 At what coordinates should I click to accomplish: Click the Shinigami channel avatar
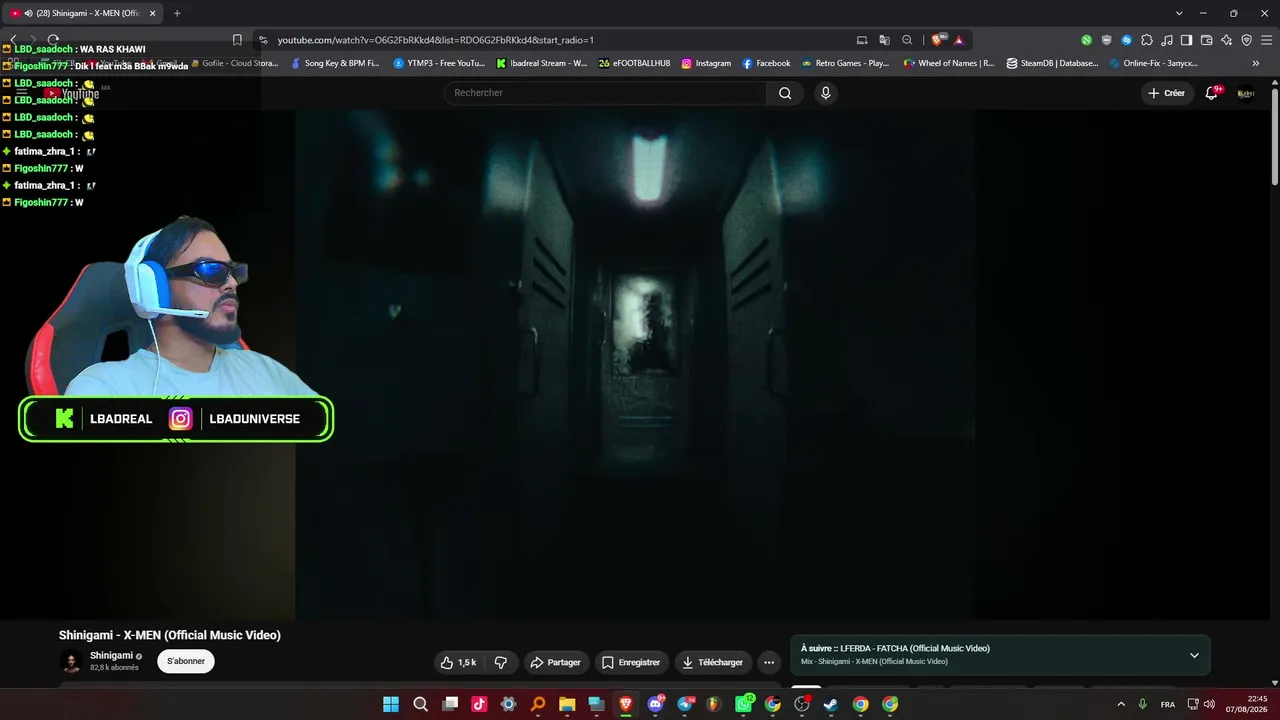71,661
